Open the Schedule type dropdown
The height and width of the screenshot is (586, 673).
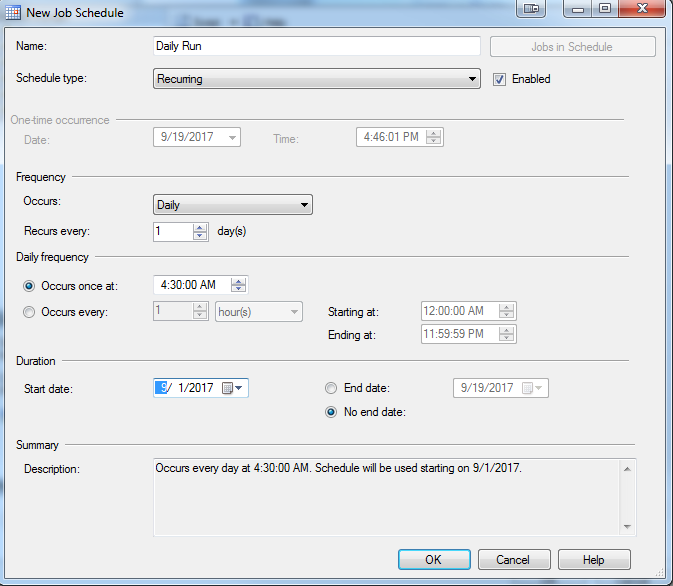(317, 79)
